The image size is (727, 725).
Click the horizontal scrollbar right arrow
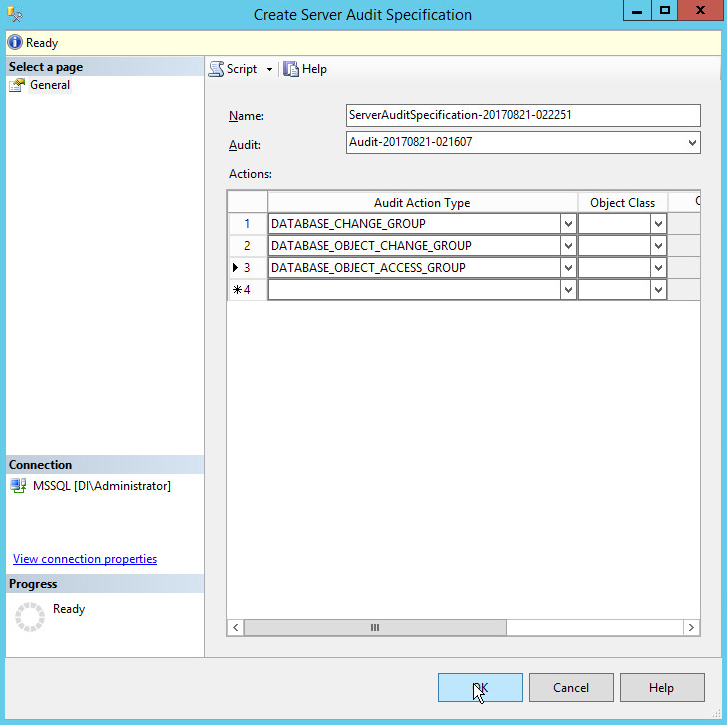(691, 627)
